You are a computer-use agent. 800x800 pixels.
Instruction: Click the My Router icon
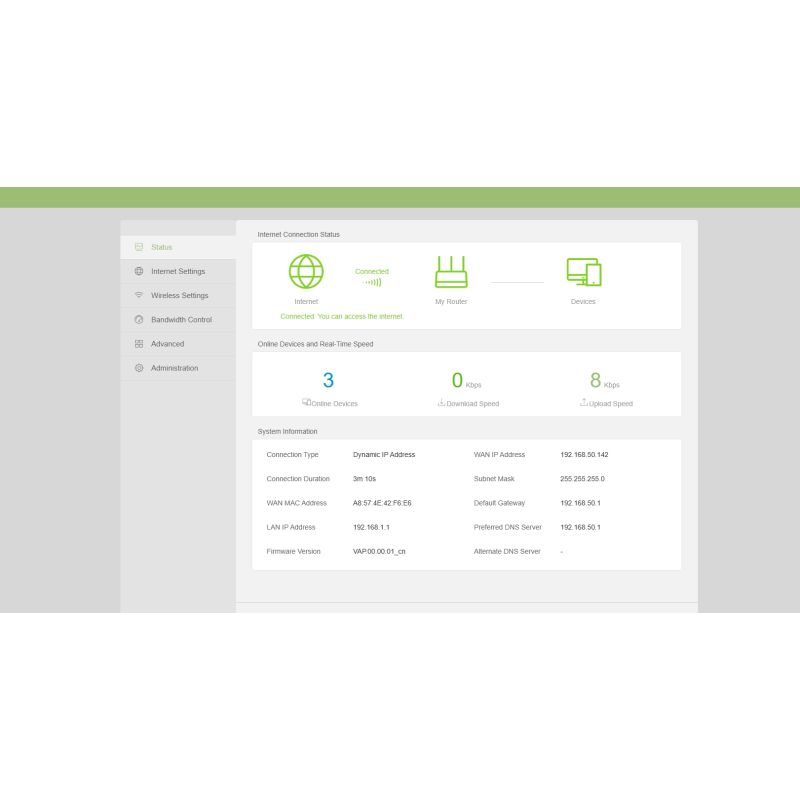coord(451,272)
